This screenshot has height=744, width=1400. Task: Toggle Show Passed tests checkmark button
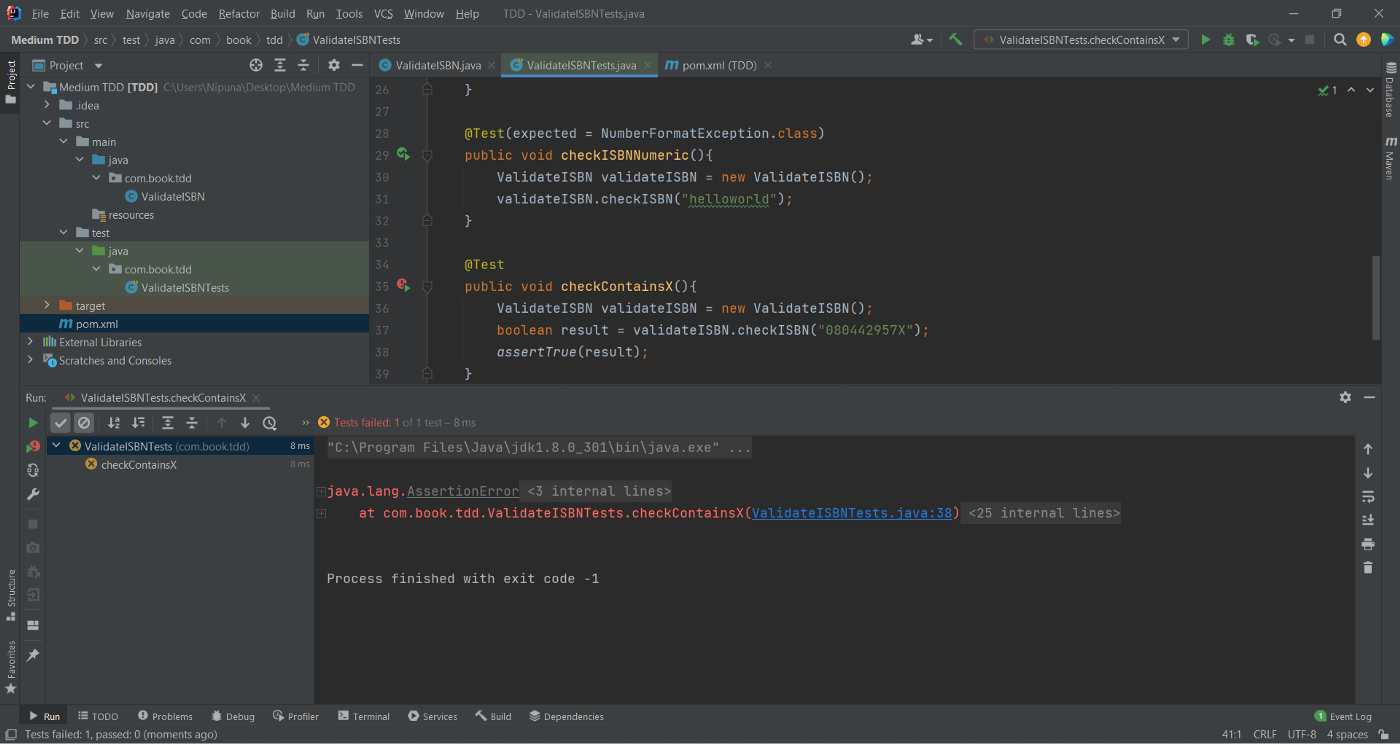point(61,423)
